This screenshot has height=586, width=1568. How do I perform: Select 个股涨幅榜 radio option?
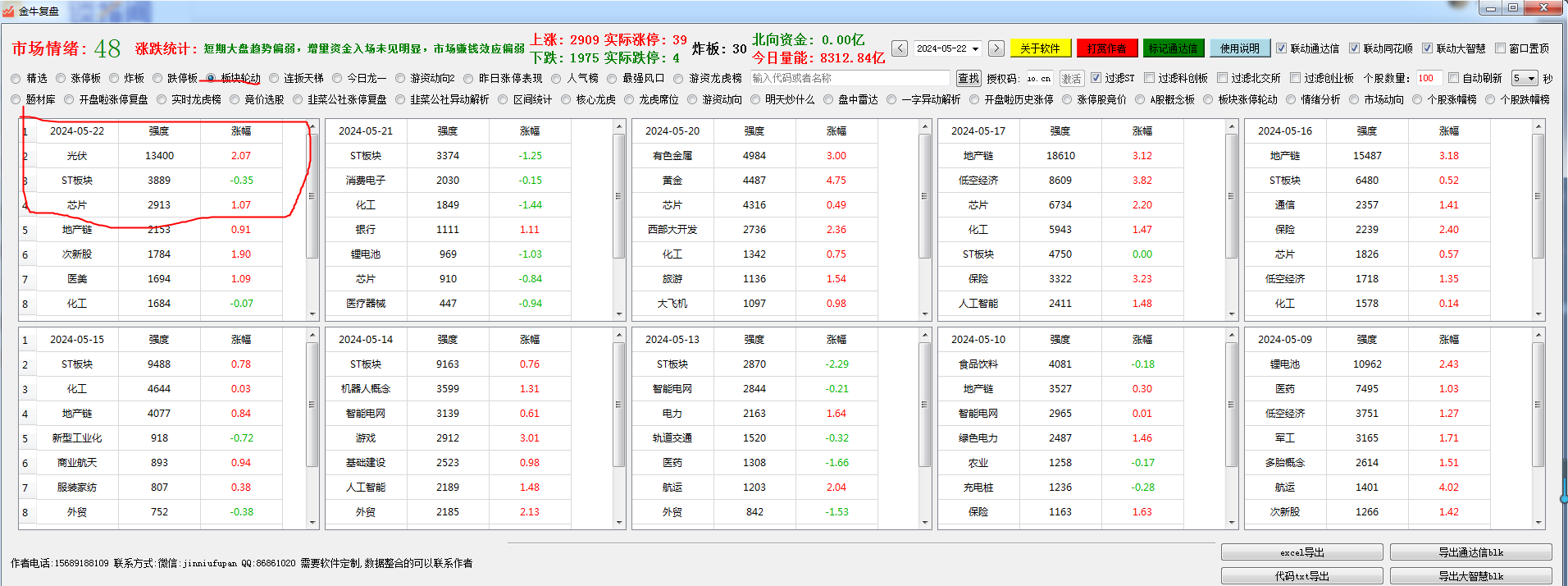pos(1417,99)
